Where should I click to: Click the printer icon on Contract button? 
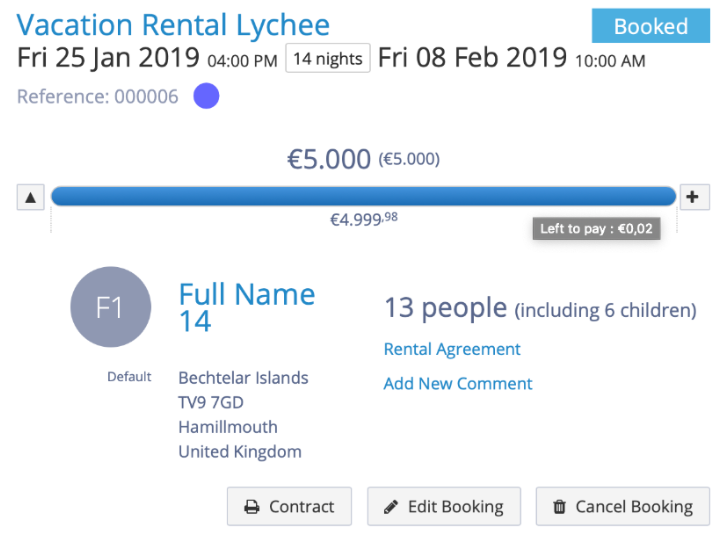click(x=252, y=507)
